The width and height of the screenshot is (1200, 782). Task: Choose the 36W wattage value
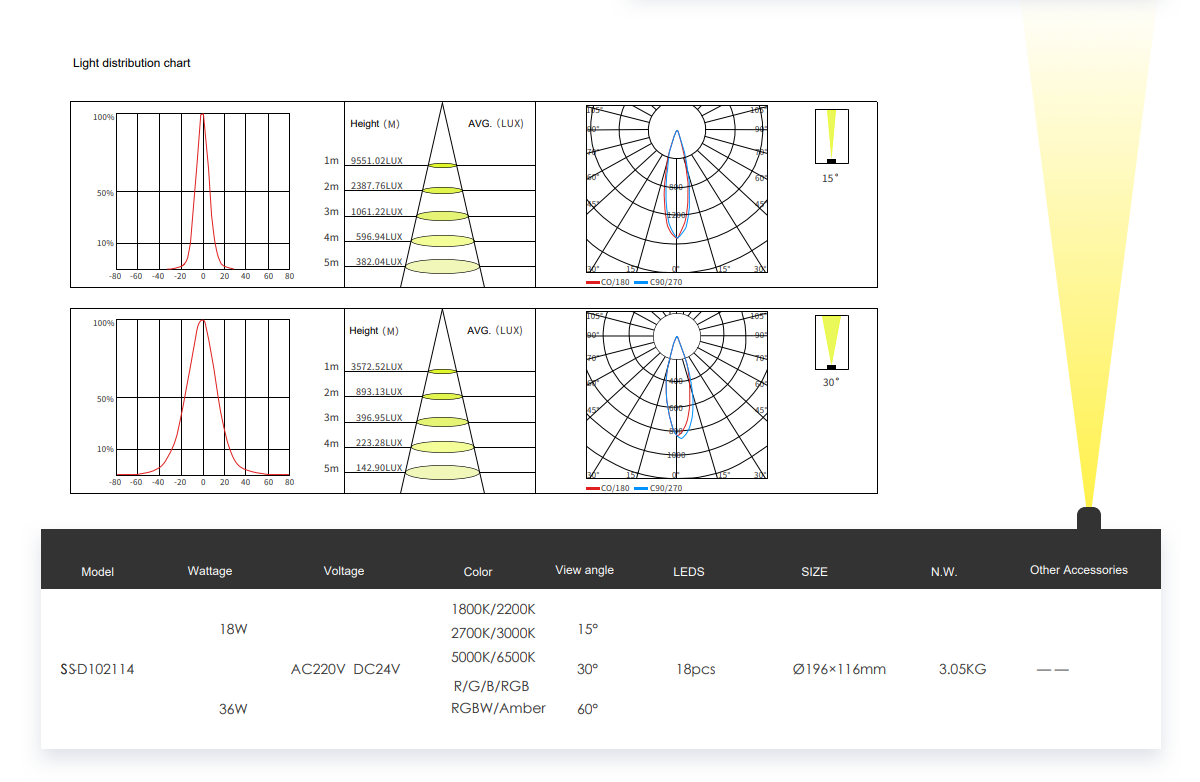point(233,709)
